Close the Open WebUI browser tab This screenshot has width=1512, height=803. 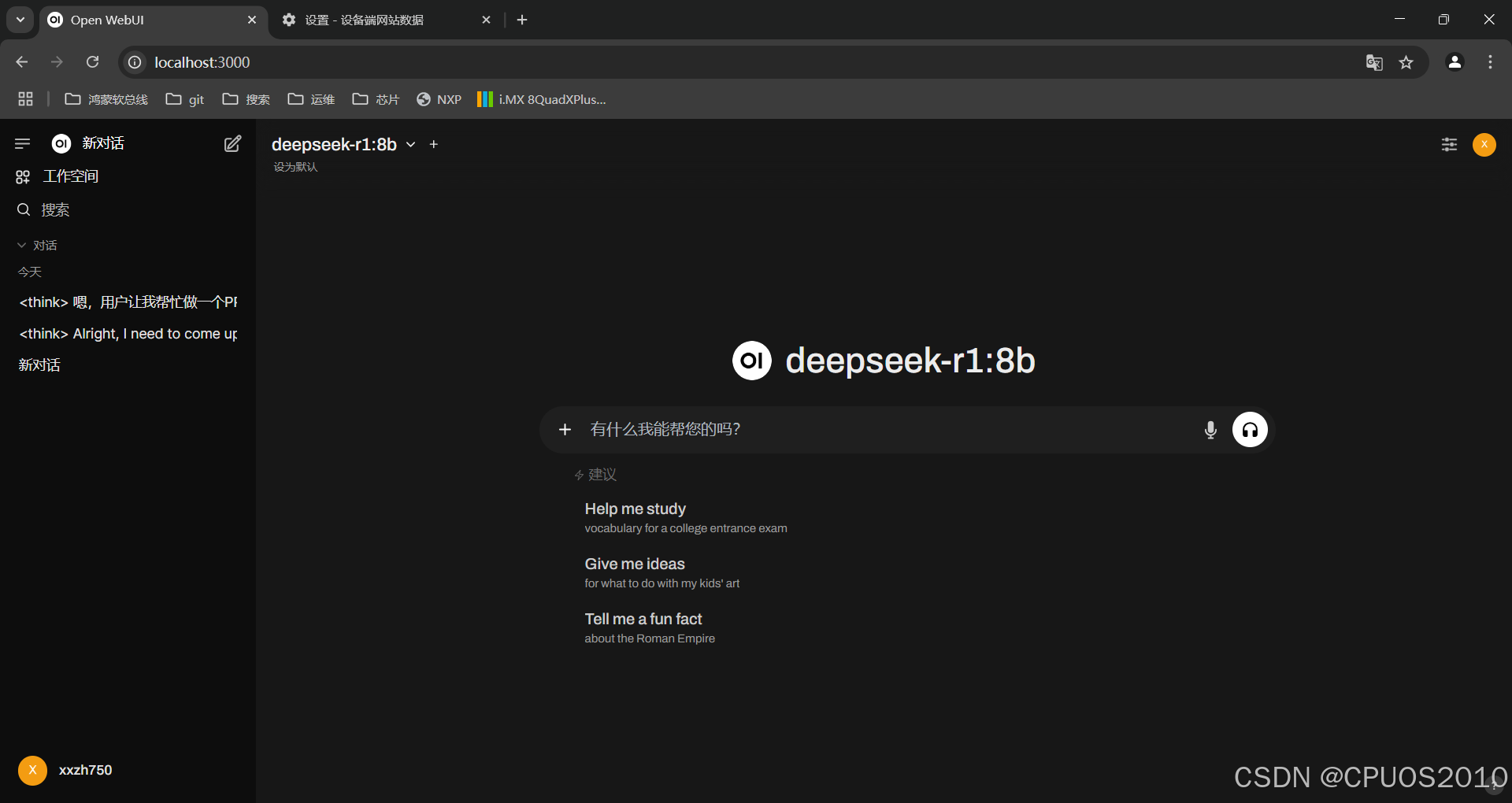pyautogui.click(x=252, y=20)
